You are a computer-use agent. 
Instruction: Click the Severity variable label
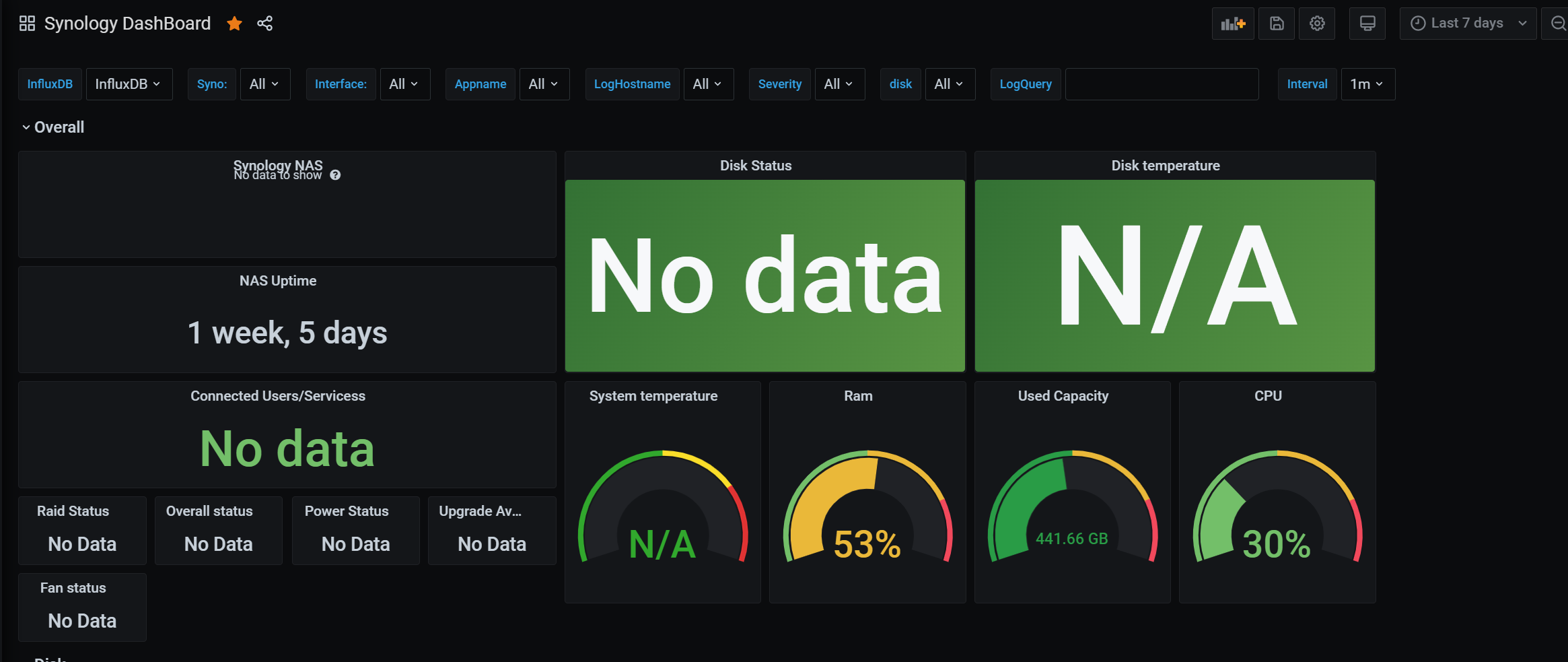click(780, 84)
